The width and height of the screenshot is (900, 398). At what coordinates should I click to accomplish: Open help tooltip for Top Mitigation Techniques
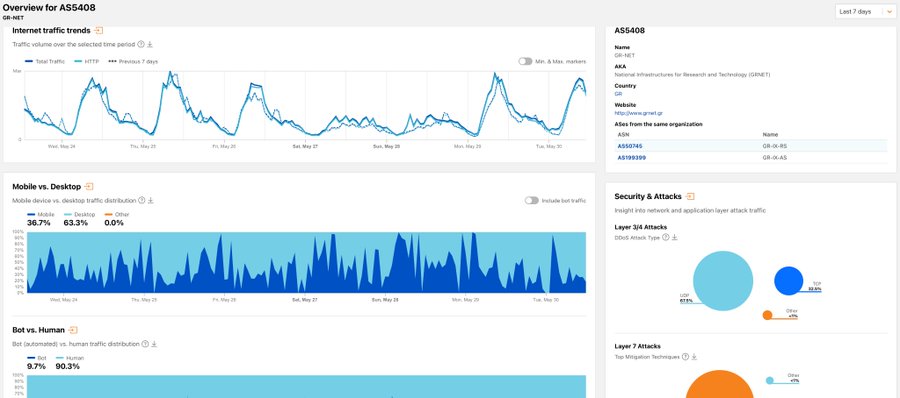pos(685,357)
